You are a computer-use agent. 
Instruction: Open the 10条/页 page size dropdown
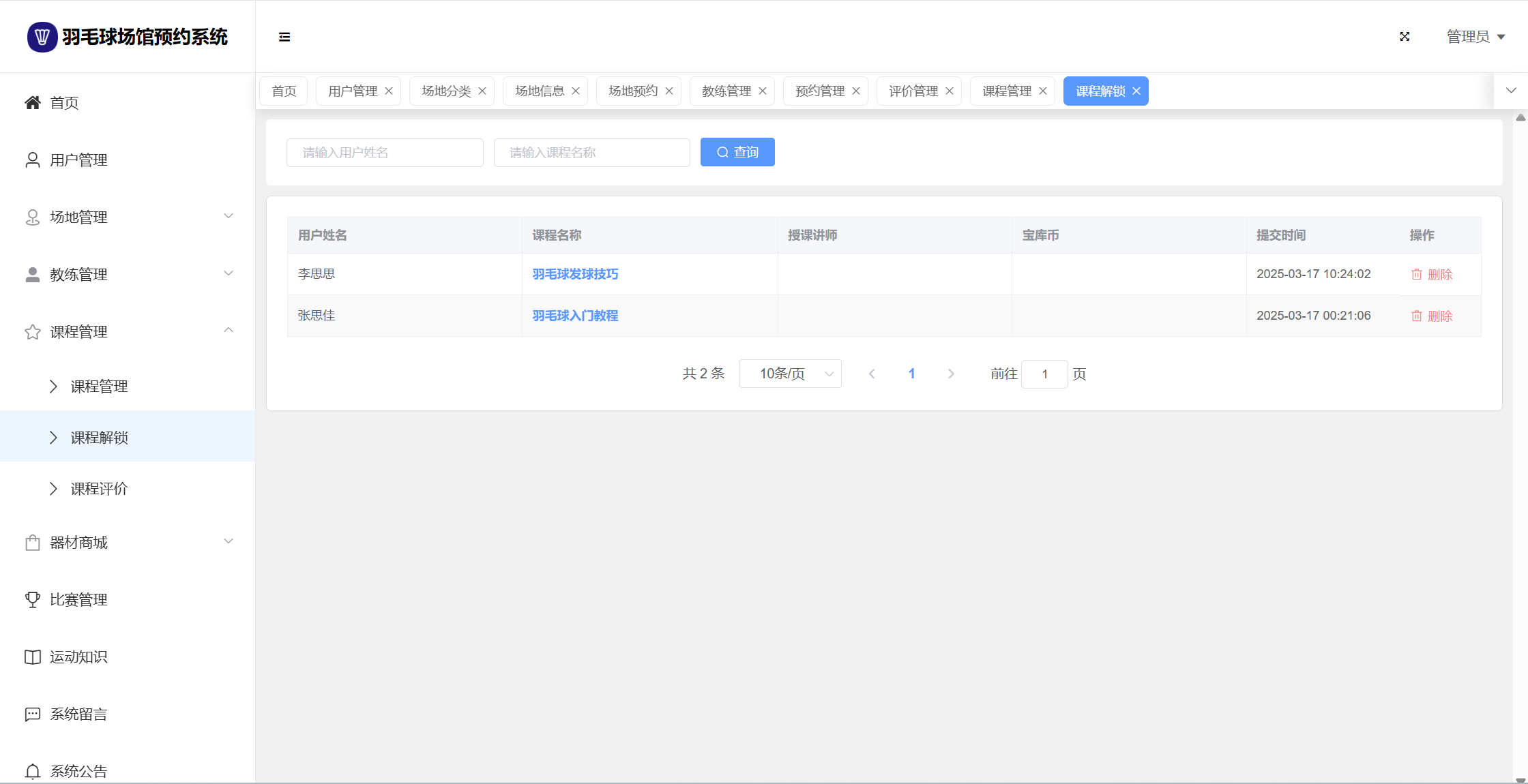pyautogui.click(x=790, y=374)
